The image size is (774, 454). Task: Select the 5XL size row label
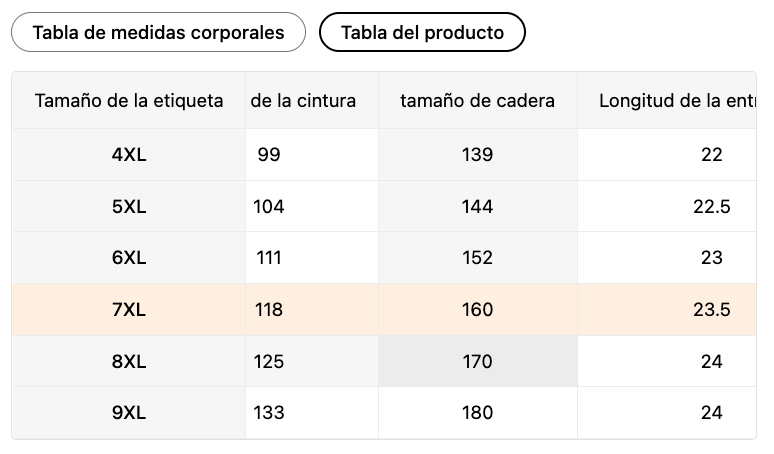tap(129, 206)
